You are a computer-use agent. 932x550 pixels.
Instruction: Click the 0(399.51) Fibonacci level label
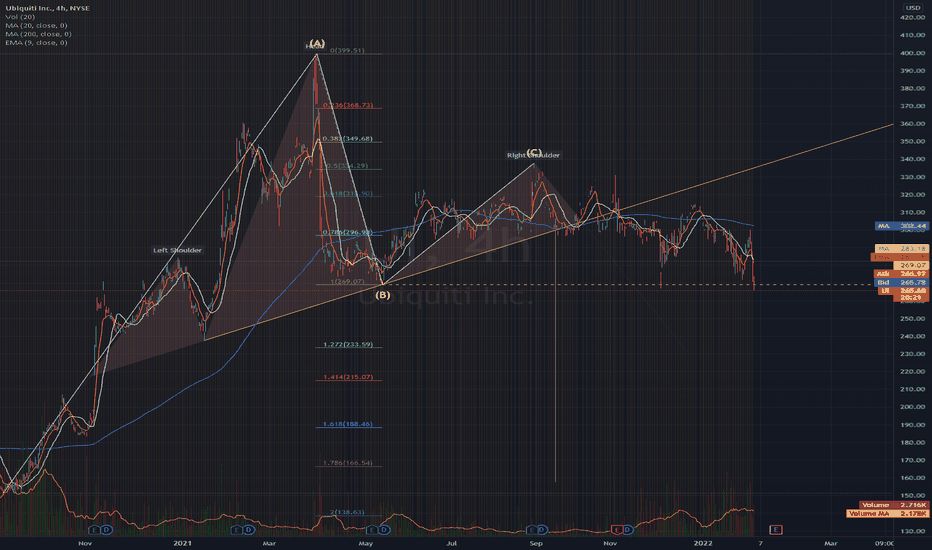347,51
